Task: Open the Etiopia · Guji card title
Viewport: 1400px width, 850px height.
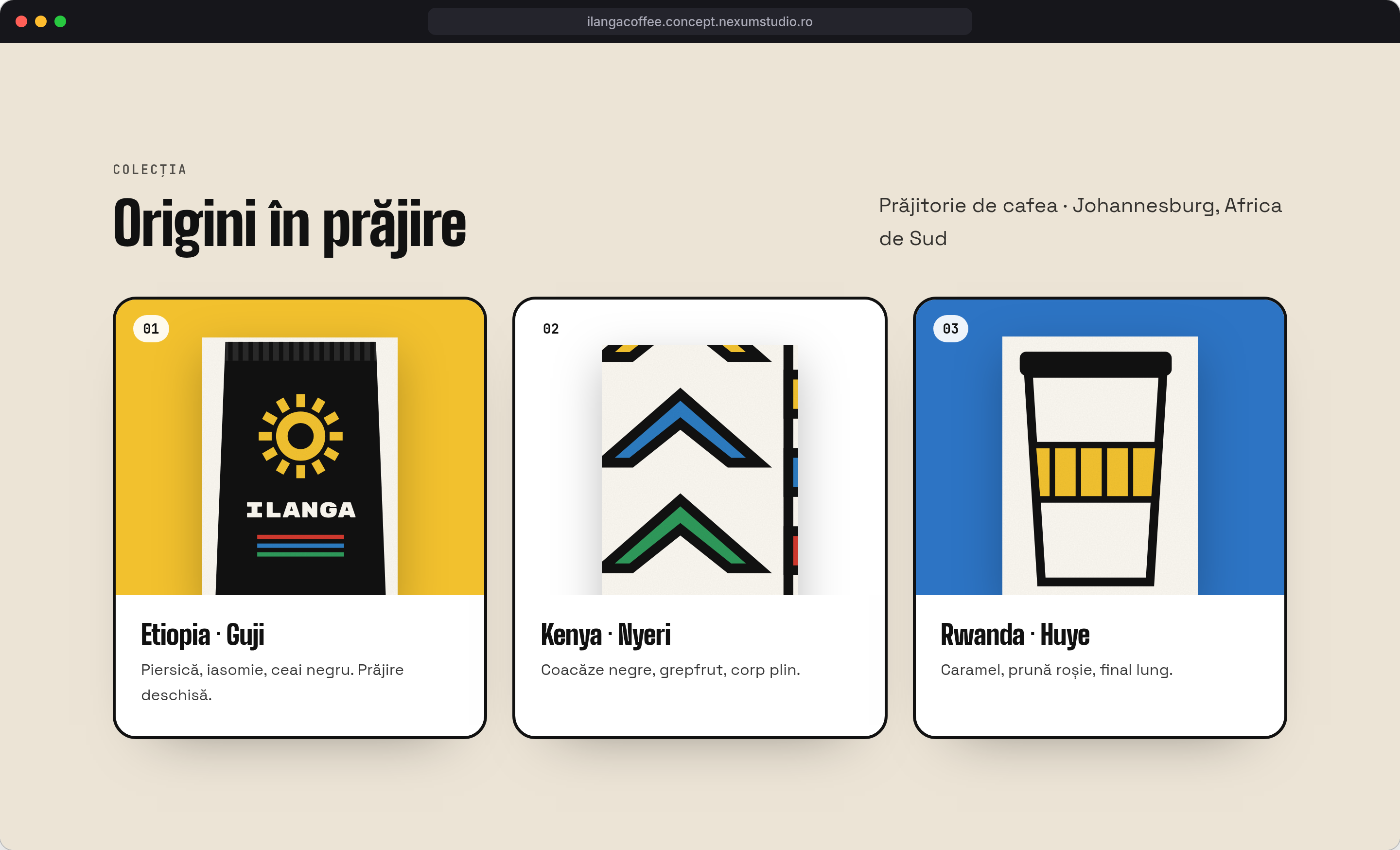Action: tap(202, 635)
